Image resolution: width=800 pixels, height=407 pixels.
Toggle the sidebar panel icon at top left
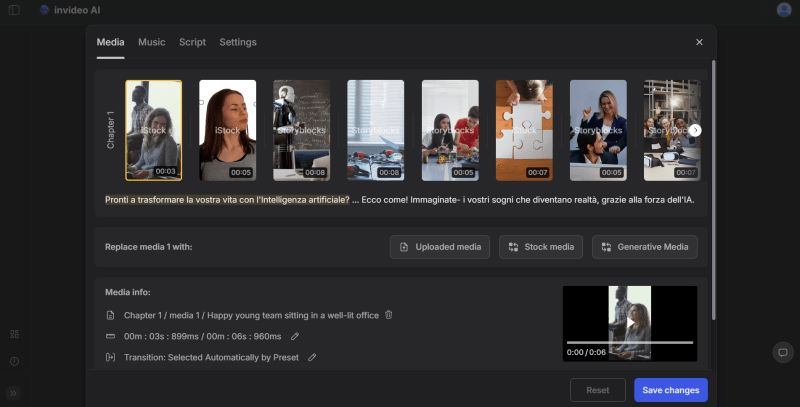coord(14,10)
